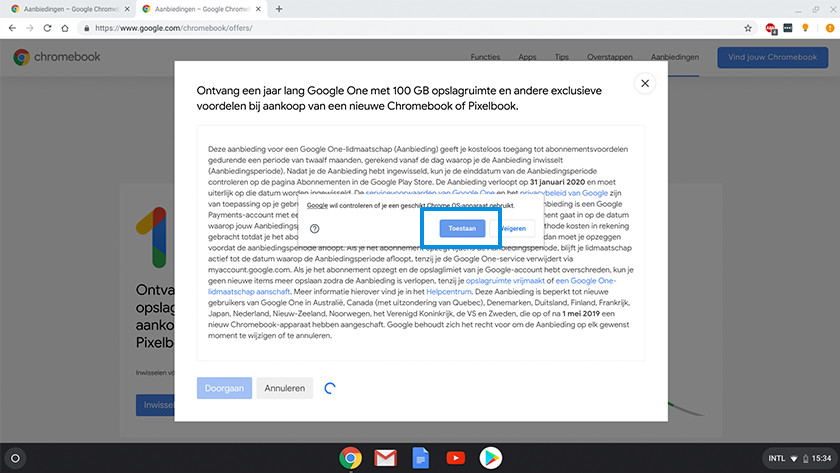Launch YouTube from the shelf
840x473 pixels.
coord(456,459)
